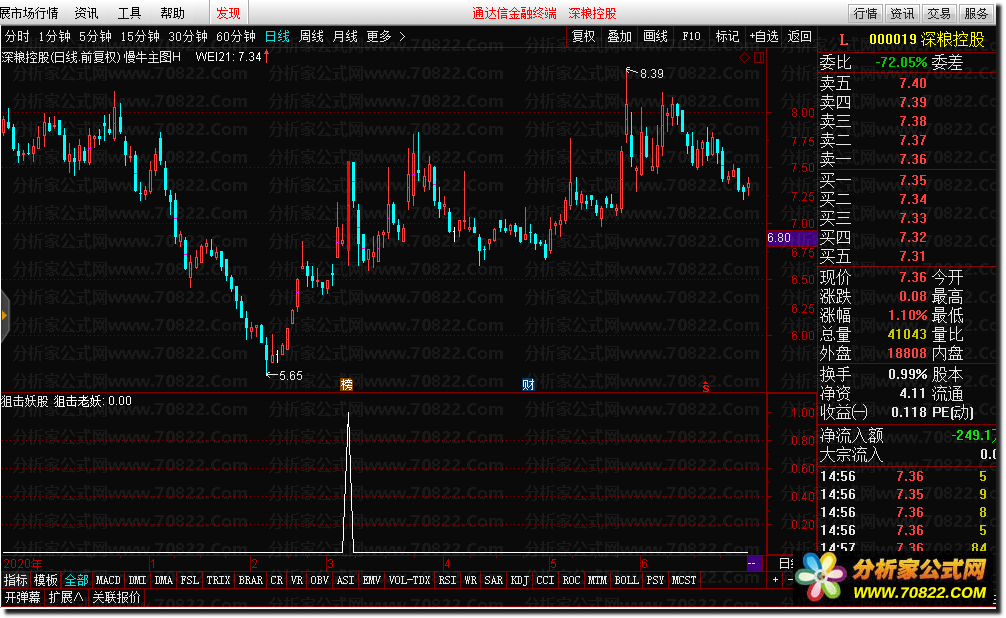Click the L icon beside stock code 000019

(x=844, y=40)
